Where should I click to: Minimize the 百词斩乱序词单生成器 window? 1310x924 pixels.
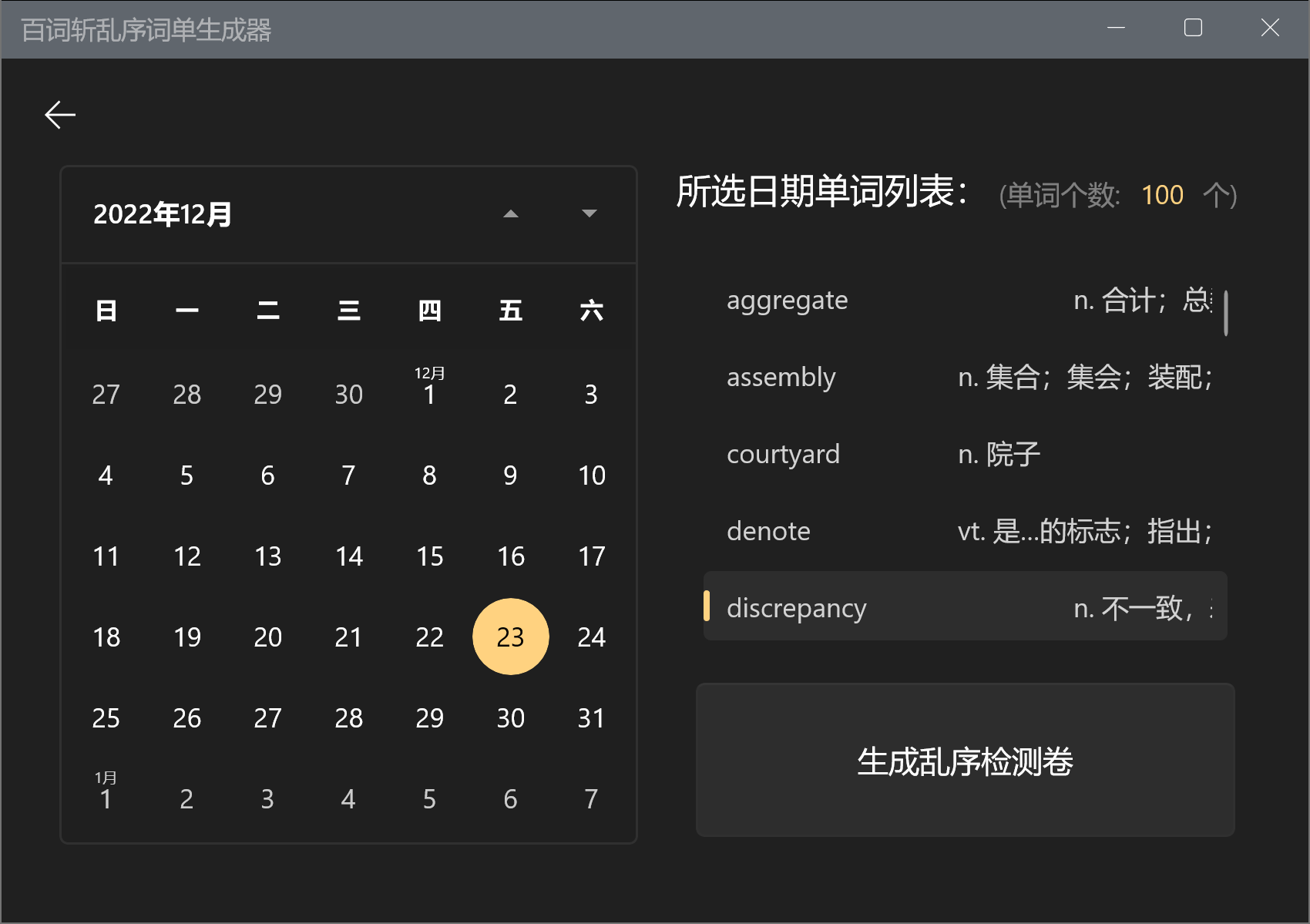click(x=1116, y=29)
